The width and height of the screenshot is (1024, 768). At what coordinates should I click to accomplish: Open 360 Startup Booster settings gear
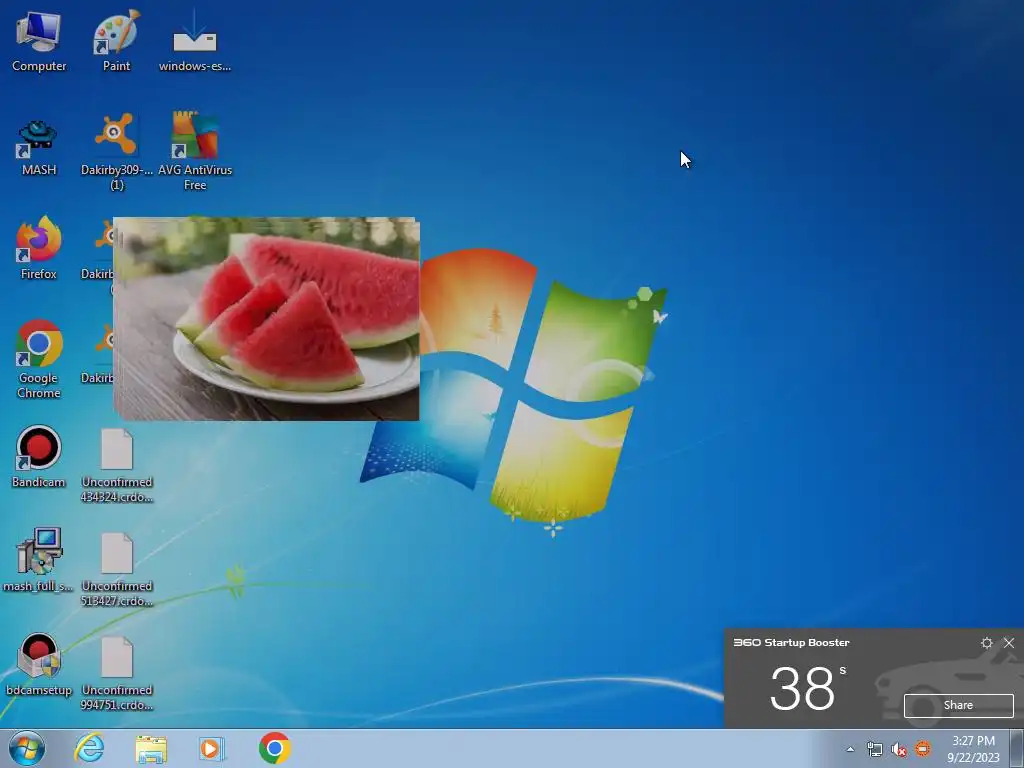pyautogui.click(x=987, y=643)
